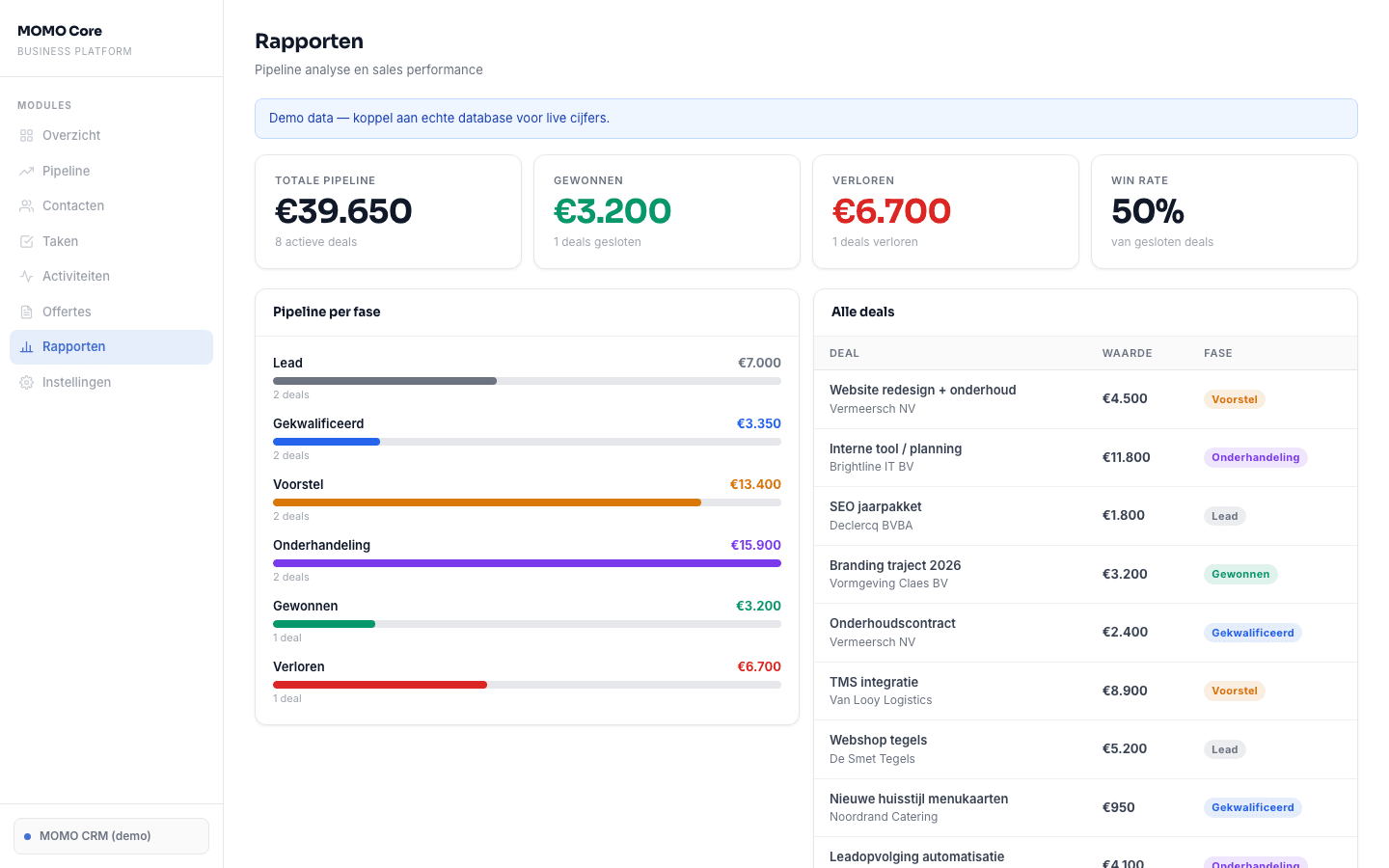Click the Gewonnen badge on Branding traject 2026
This screenshot has width=1389, height=868.
tap(1240, 574)
